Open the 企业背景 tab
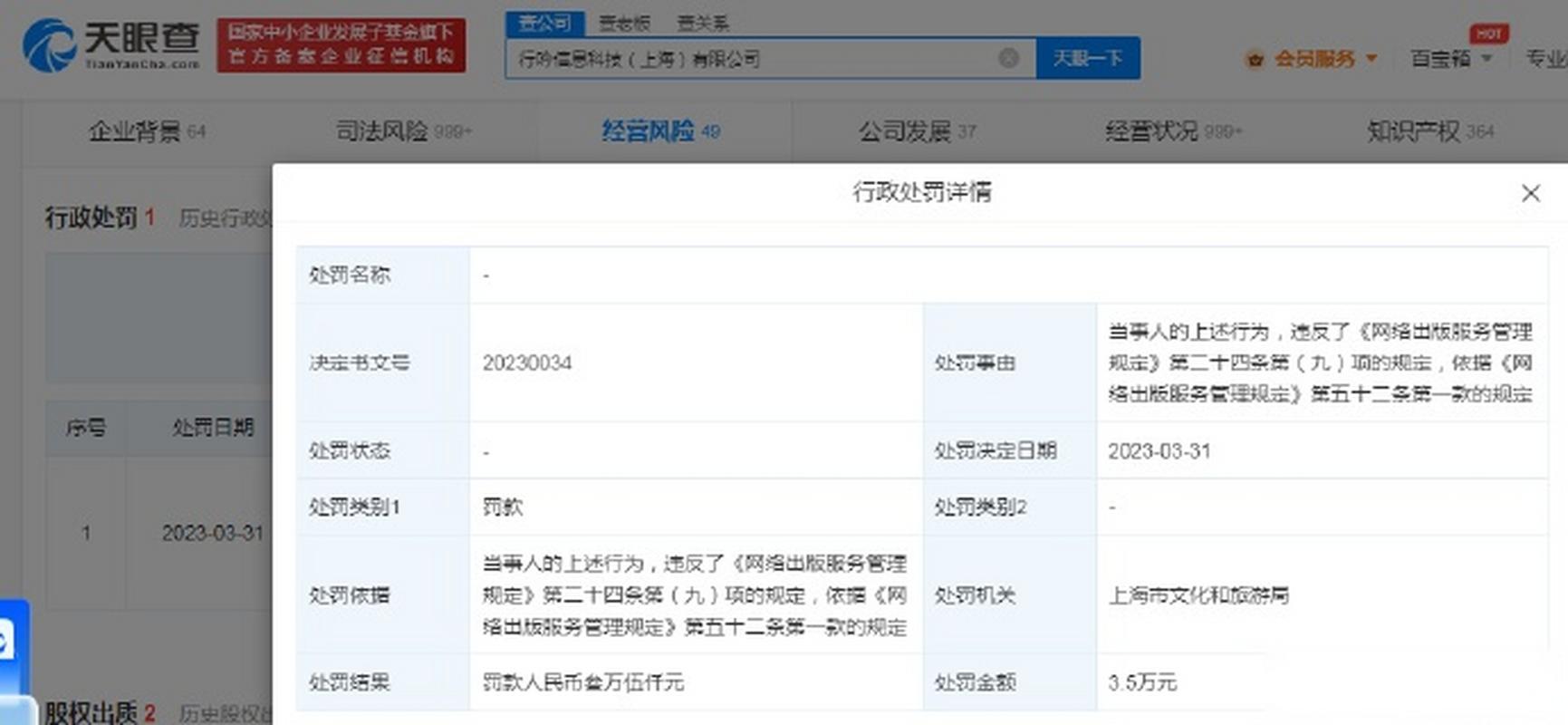This screenshot has height=725, width=1568. pos(147,131)
